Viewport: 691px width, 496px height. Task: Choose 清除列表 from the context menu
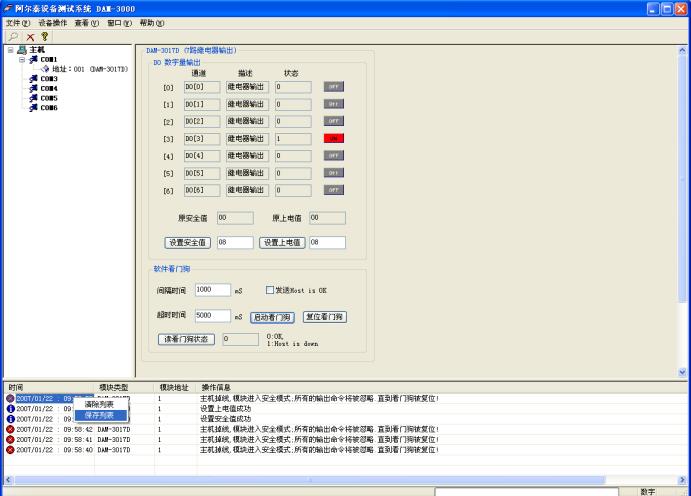(x=99, y=404)
